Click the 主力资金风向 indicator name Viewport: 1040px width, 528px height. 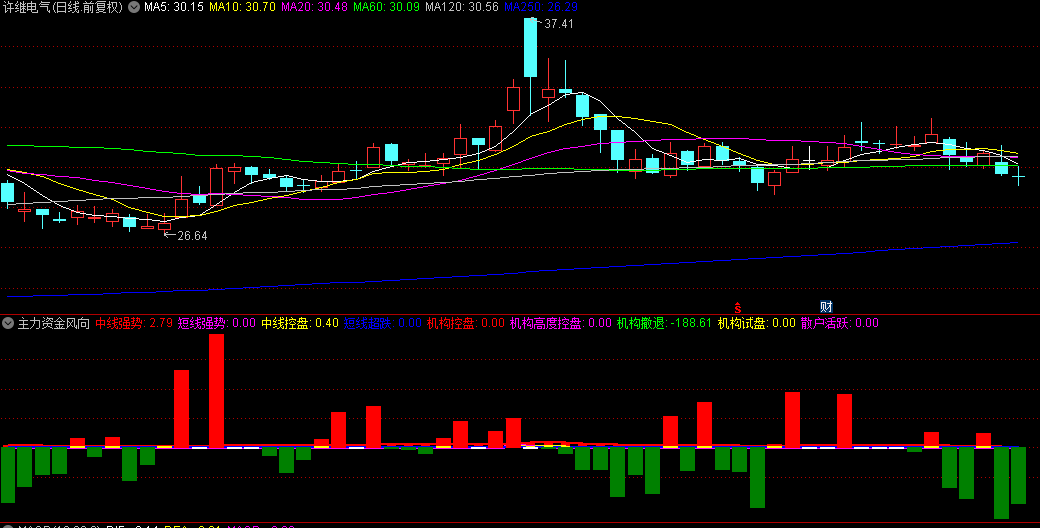pos(54,324)
